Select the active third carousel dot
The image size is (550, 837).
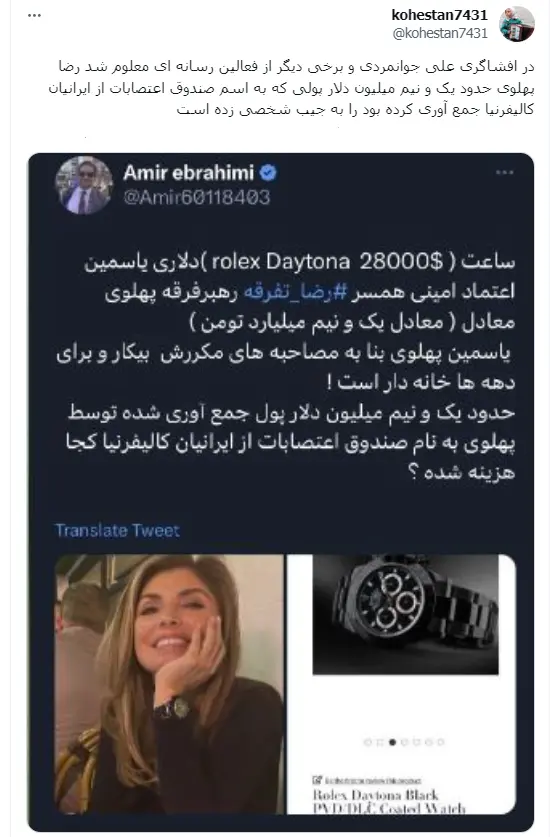(x=392, y=742)
